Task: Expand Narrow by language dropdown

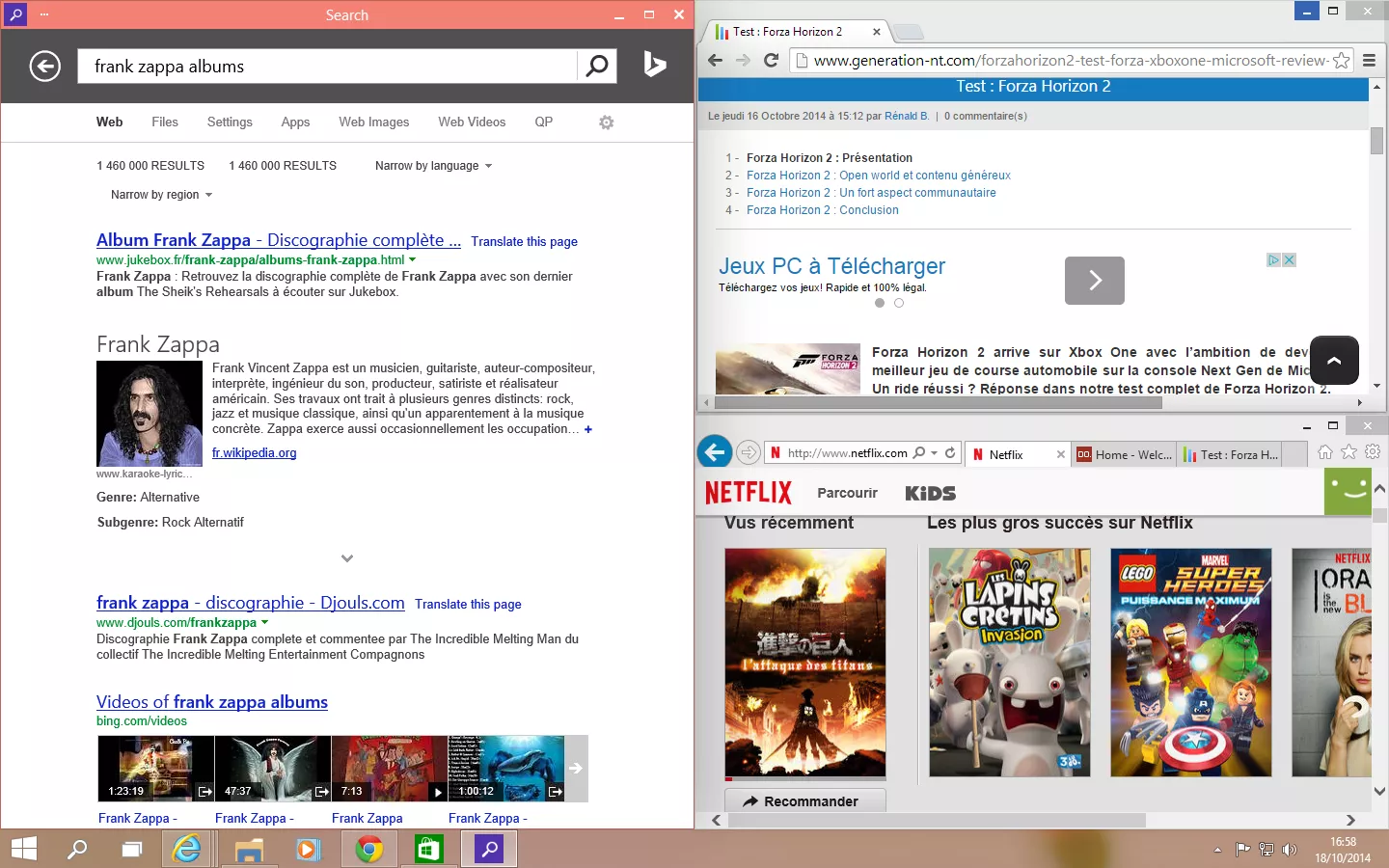Action: (x=433, y=166)
